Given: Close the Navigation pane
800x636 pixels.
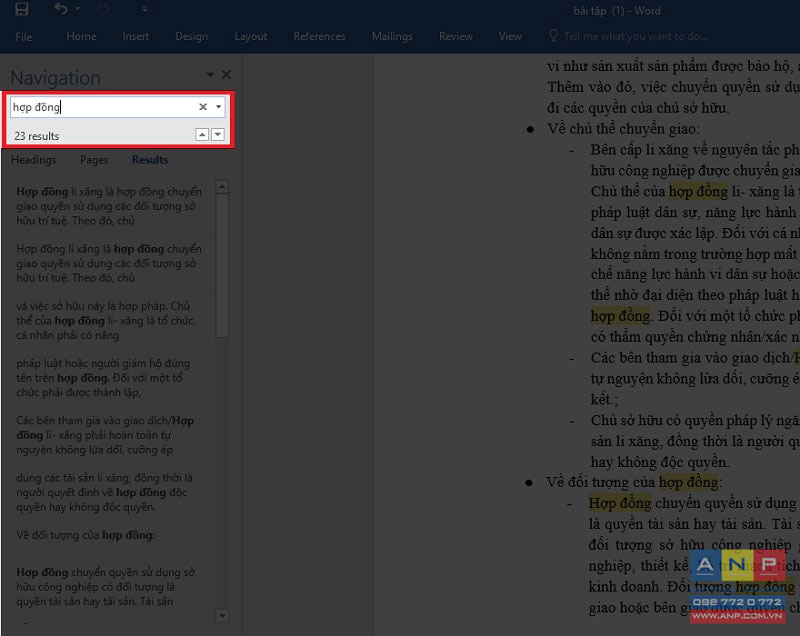Looking at the screenshot, I should coord(226,74).
